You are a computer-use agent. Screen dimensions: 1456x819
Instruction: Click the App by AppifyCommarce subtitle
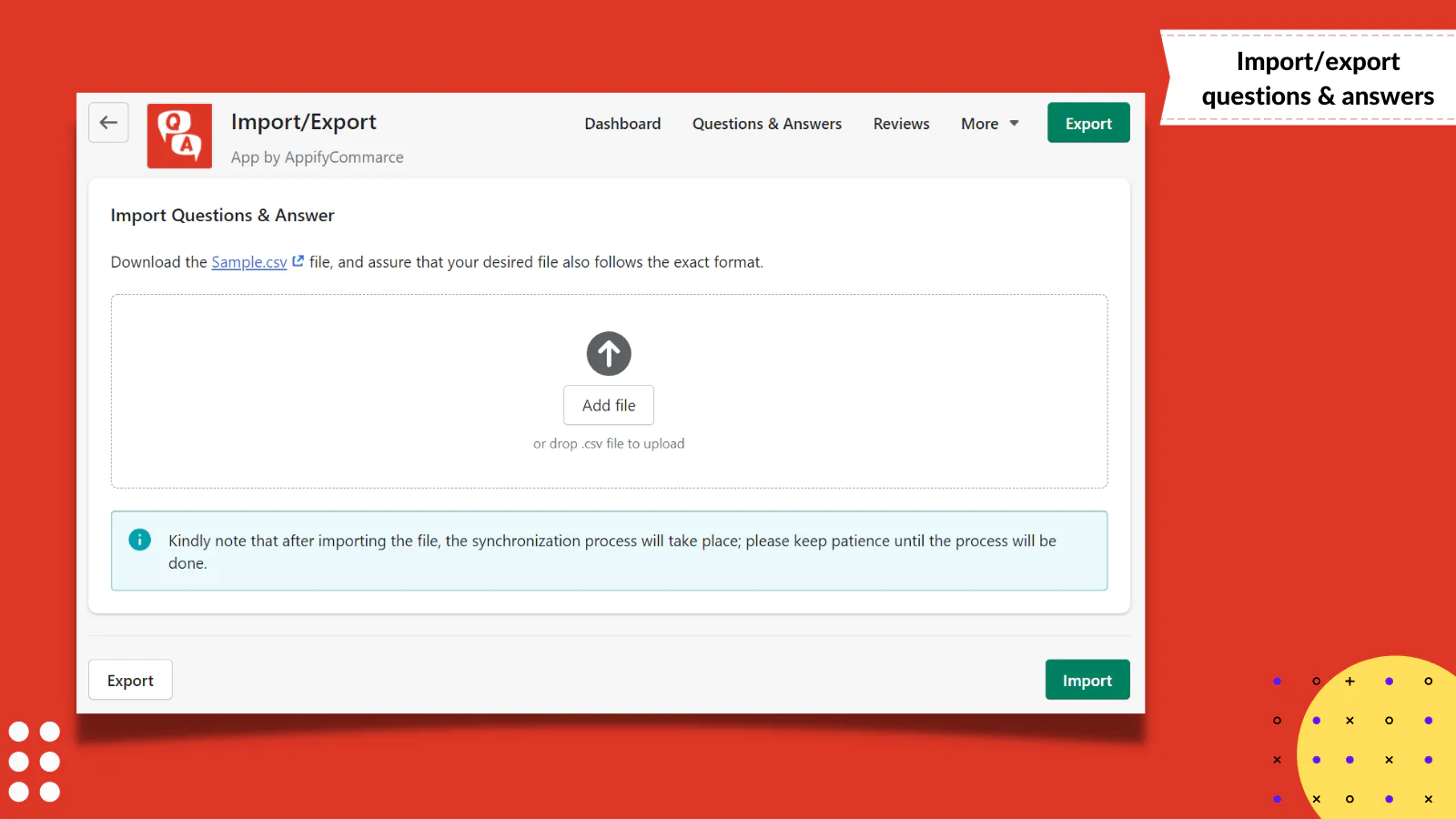pos(317,157)
